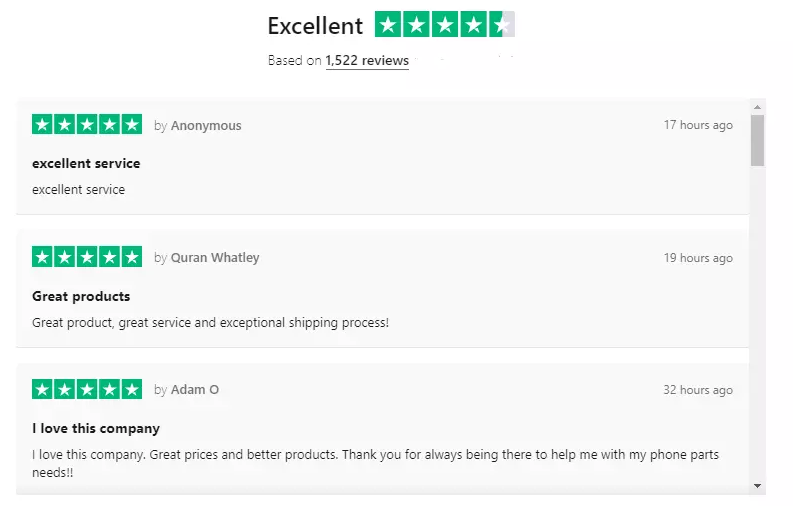The image size is (793, 506).
Task: Open the 1,522 reviews link
Action: (x=367, y=61)
